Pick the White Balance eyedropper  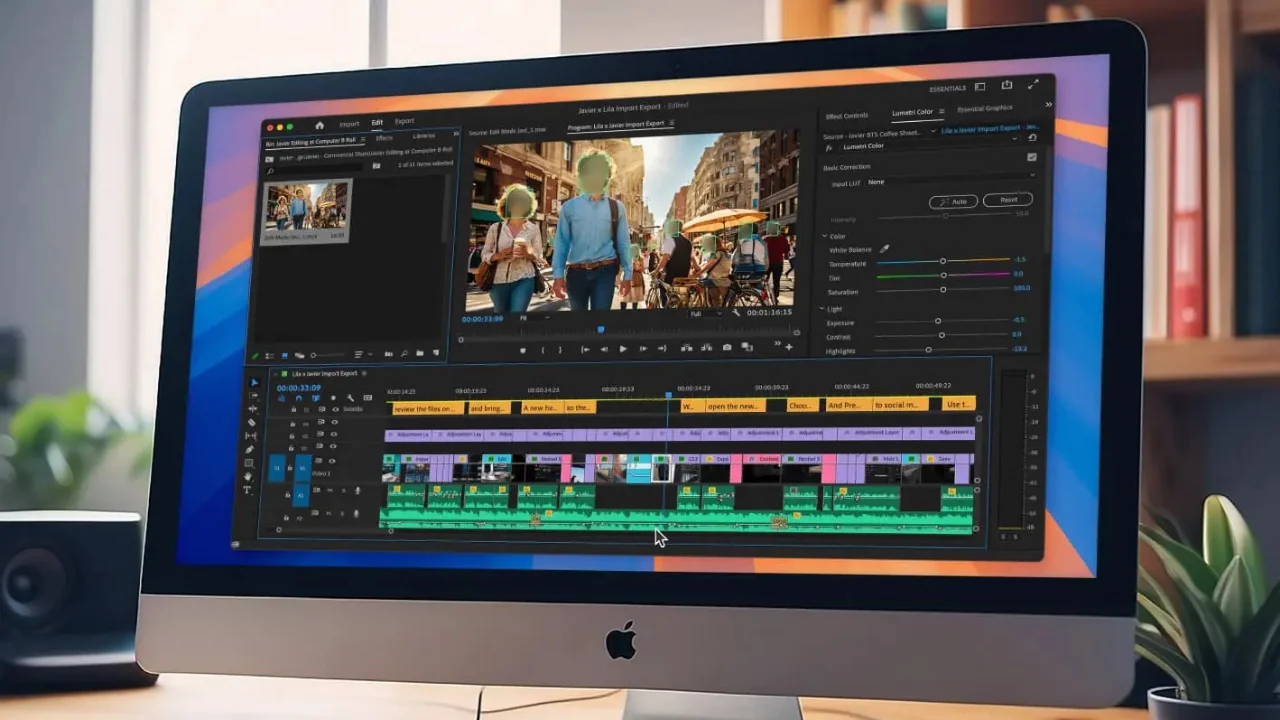(x=884, y=249)
